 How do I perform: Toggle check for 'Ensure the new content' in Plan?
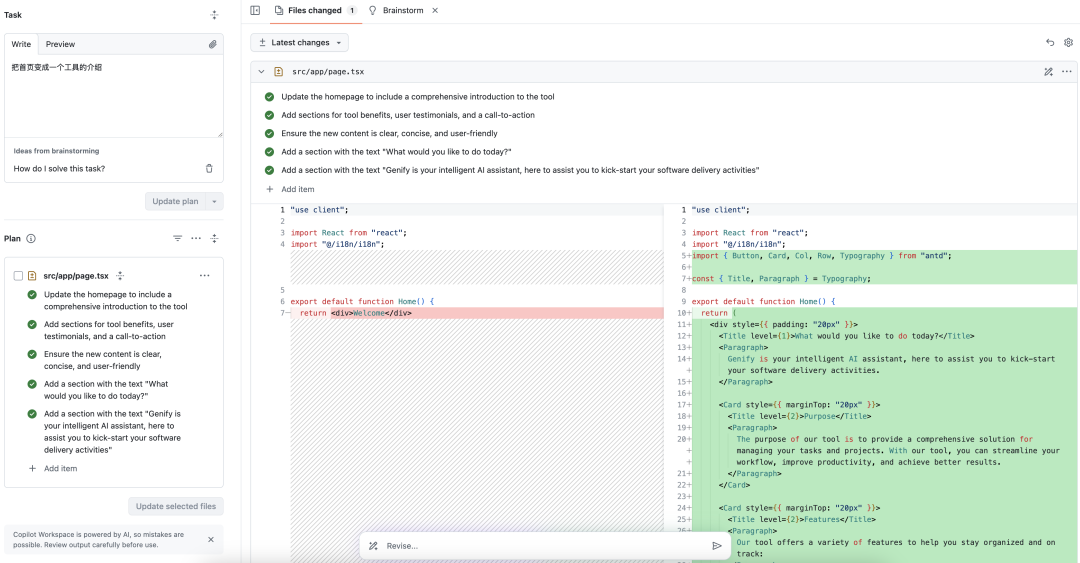point(32,354)
